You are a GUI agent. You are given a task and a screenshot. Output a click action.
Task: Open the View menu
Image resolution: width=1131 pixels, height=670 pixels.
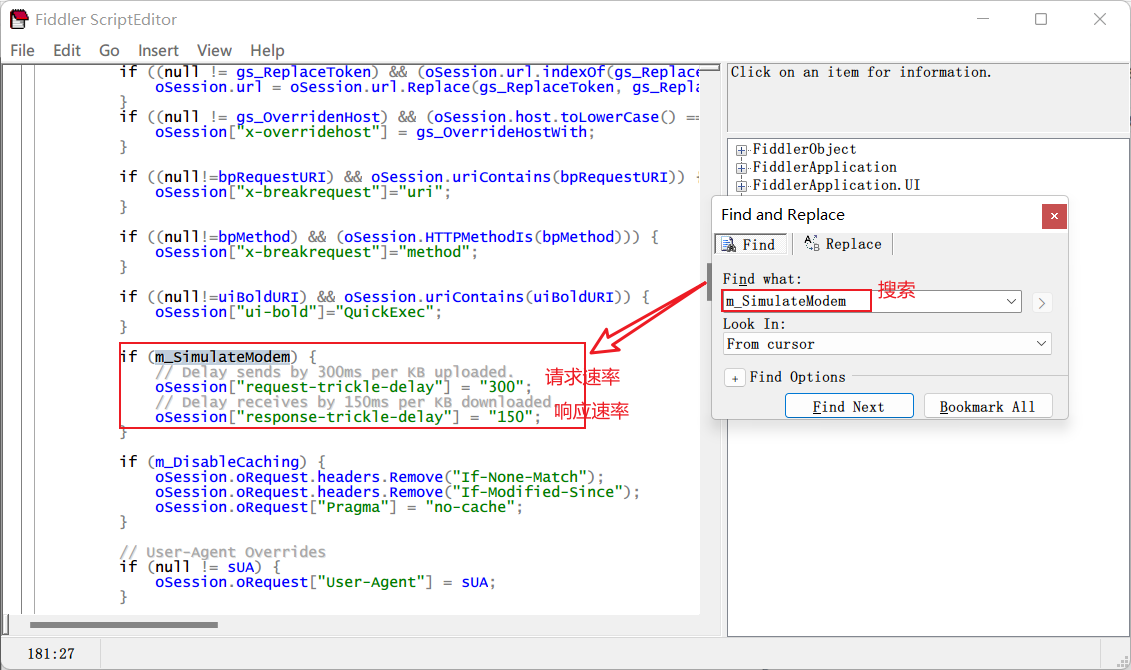[x=214, y=50]
